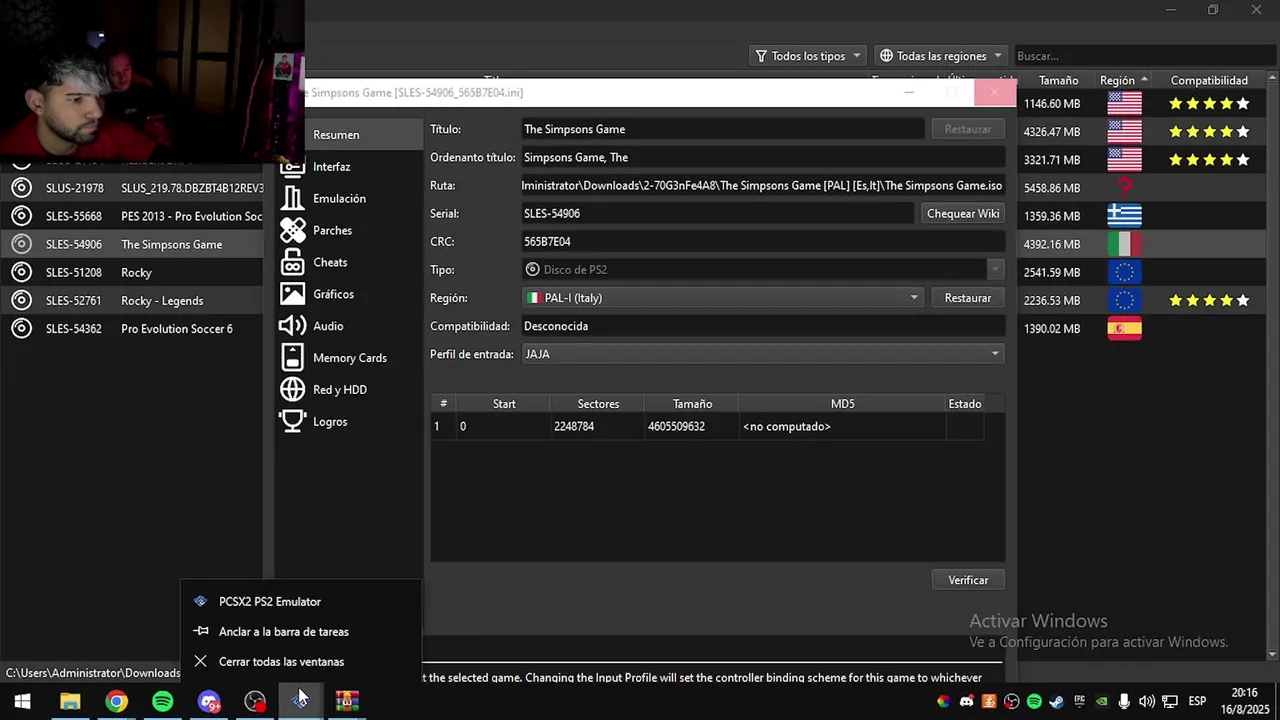The width and height of the screenshot is (1280, 720).
Task: Click the Parches bandage icon
Action: pos(293,231)
